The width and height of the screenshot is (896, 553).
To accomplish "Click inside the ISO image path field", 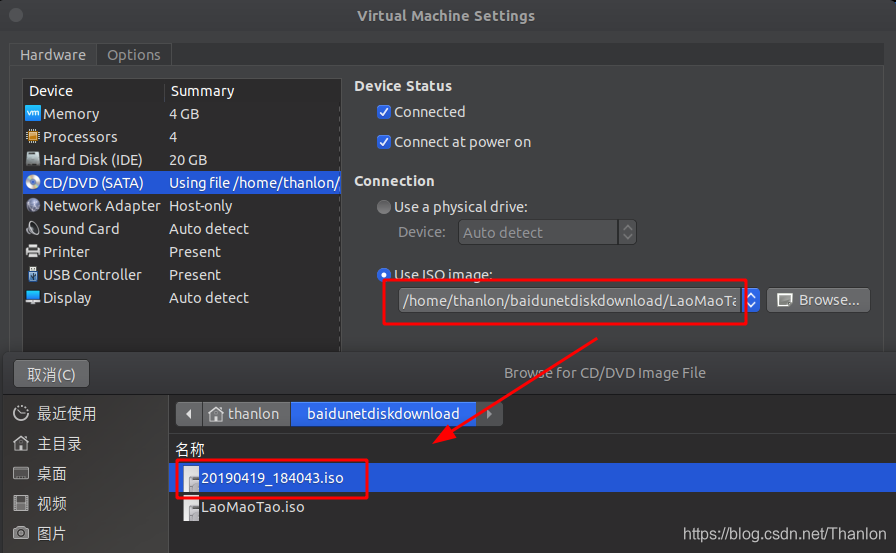I will [x=570, y=300].
